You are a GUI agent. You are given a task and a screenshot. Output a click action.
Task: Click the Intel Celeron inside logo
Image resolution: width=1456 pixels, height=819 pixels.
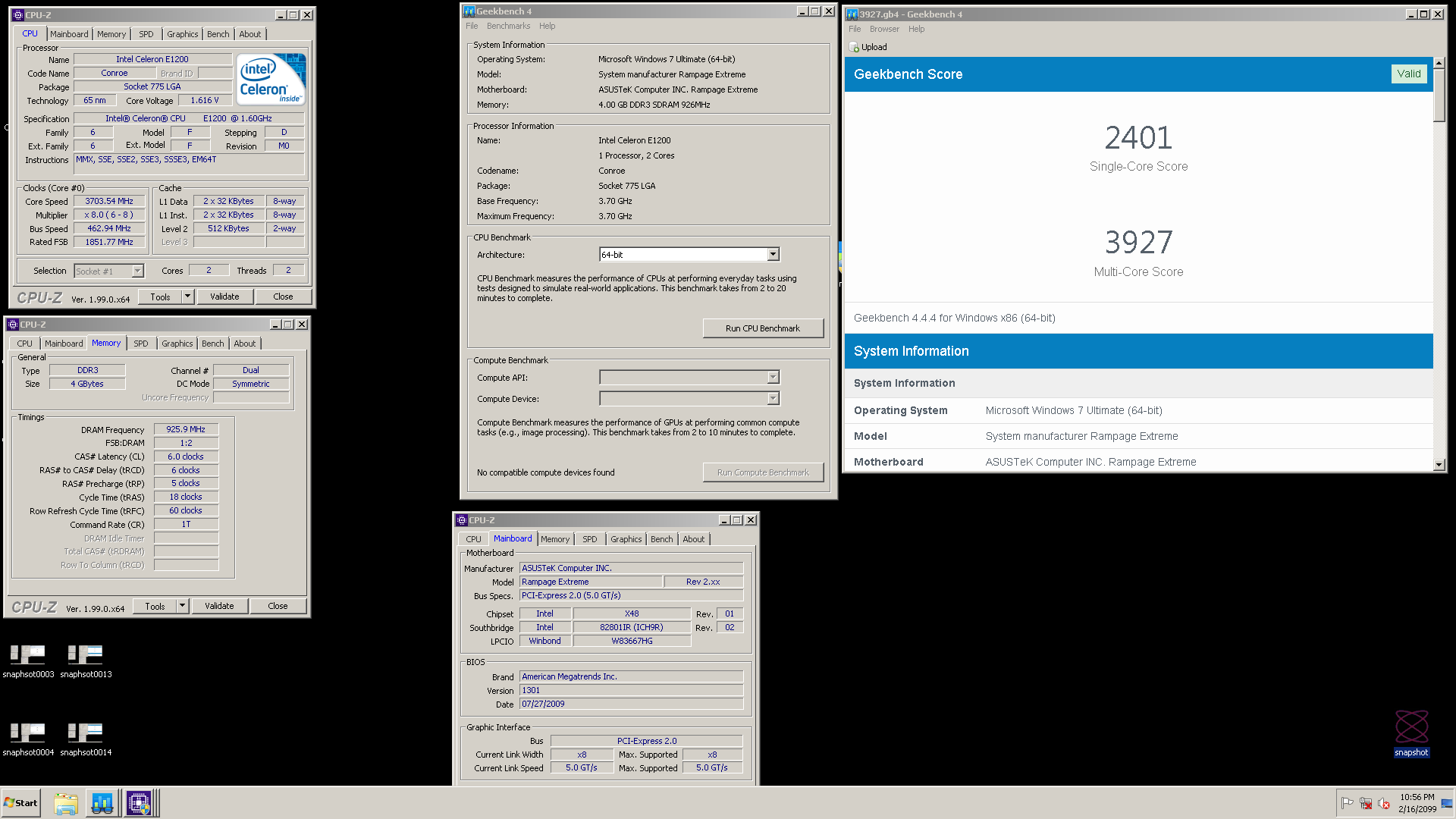coord(271,79)
